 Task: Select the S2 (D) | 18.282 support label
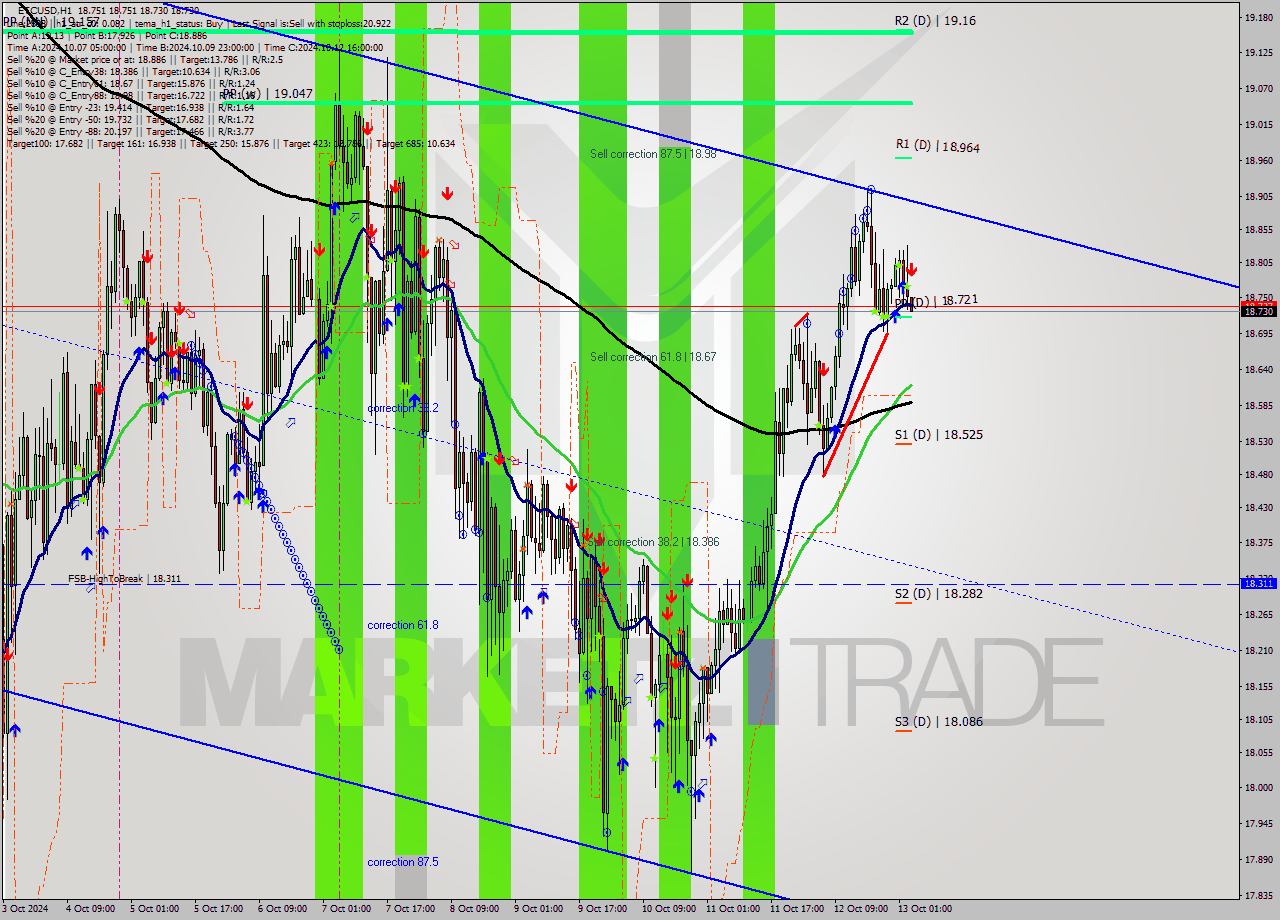(938, 593)
